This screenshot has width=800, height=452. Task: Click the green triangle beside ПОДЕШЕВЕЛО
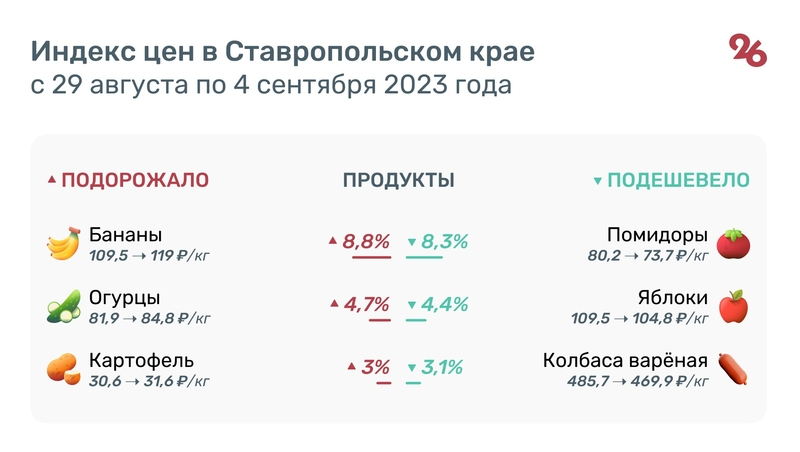click(597, 181)
